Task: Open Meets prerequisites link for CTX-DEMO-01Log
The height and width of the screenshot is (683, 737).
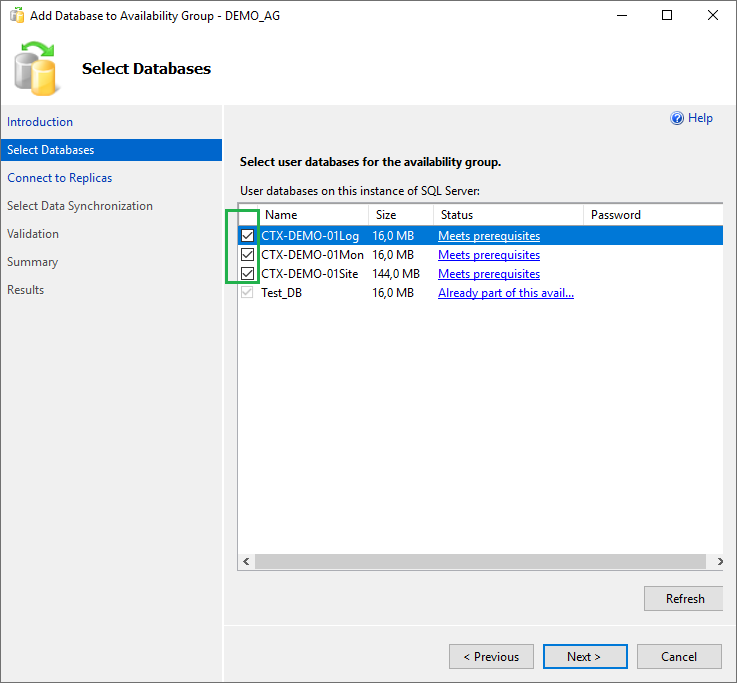Action: tap(489, 236)
